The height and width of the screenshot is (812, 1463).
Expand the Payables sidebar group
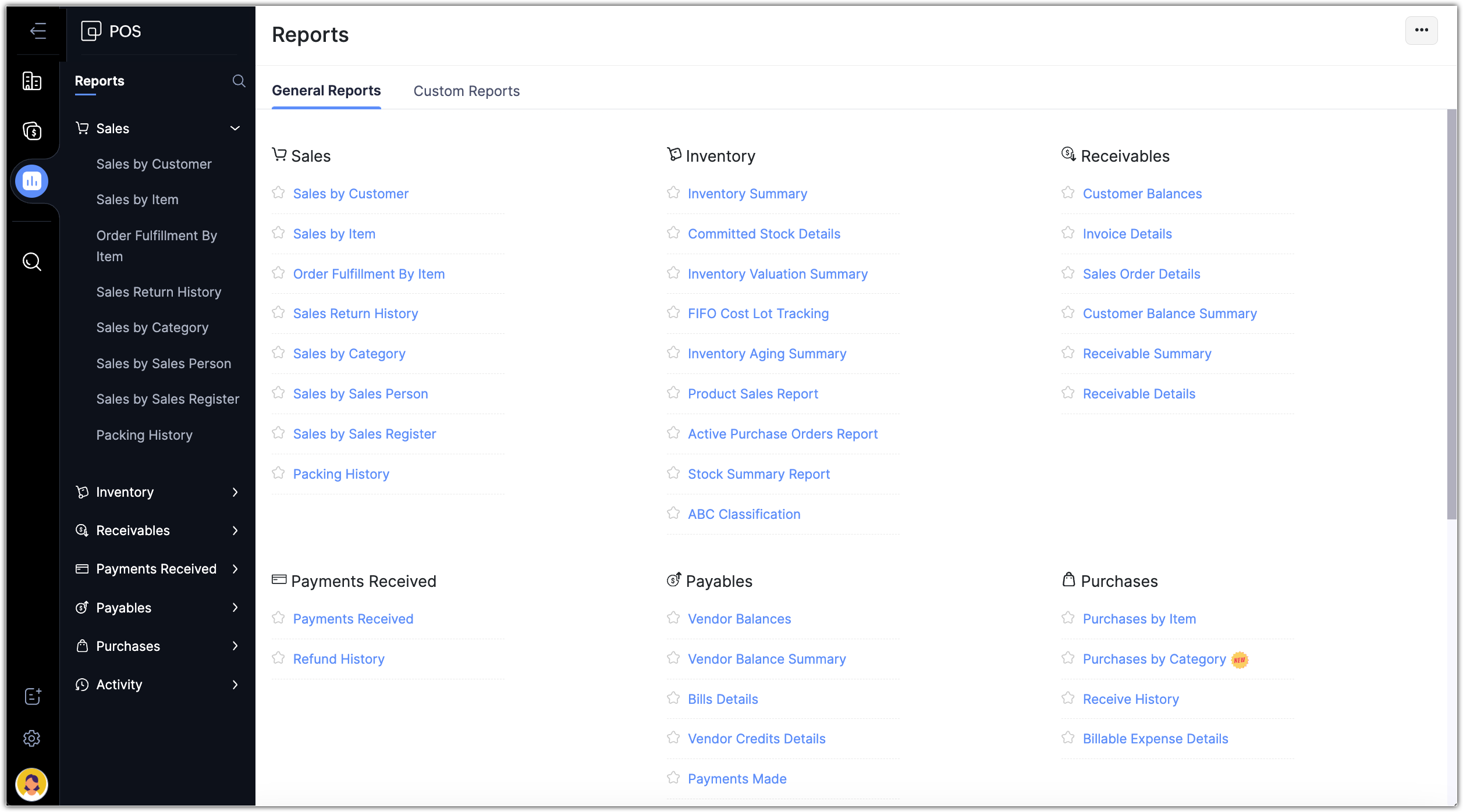pyautogui.click(x=235, y=608)
